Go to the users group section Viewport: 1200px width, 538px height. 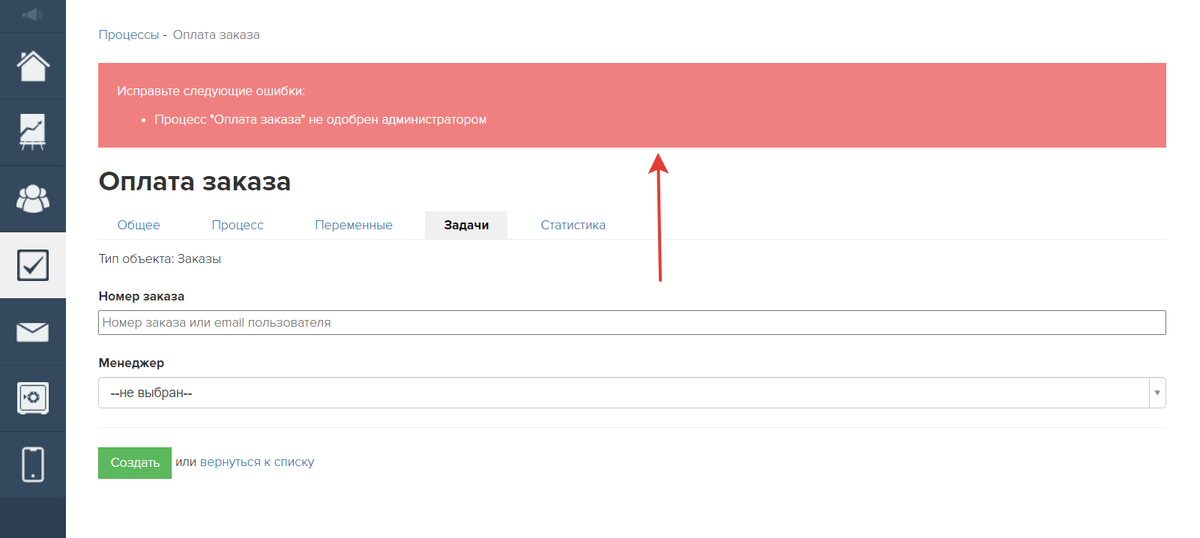point(32,198)
